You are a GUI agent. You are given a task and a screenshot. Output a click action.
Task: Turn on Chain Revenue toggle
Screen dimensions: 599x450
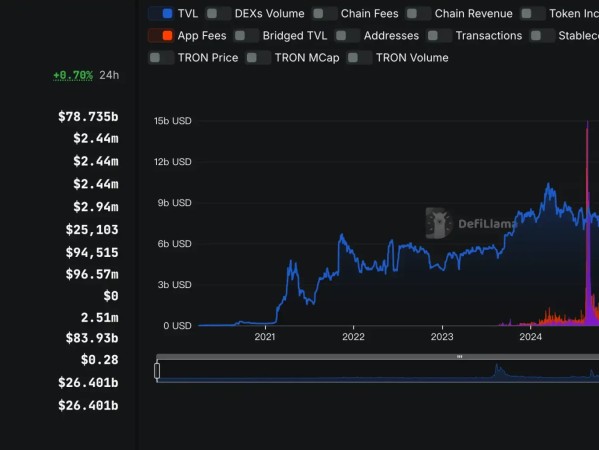pyautogui.click(x=418, y=14)
